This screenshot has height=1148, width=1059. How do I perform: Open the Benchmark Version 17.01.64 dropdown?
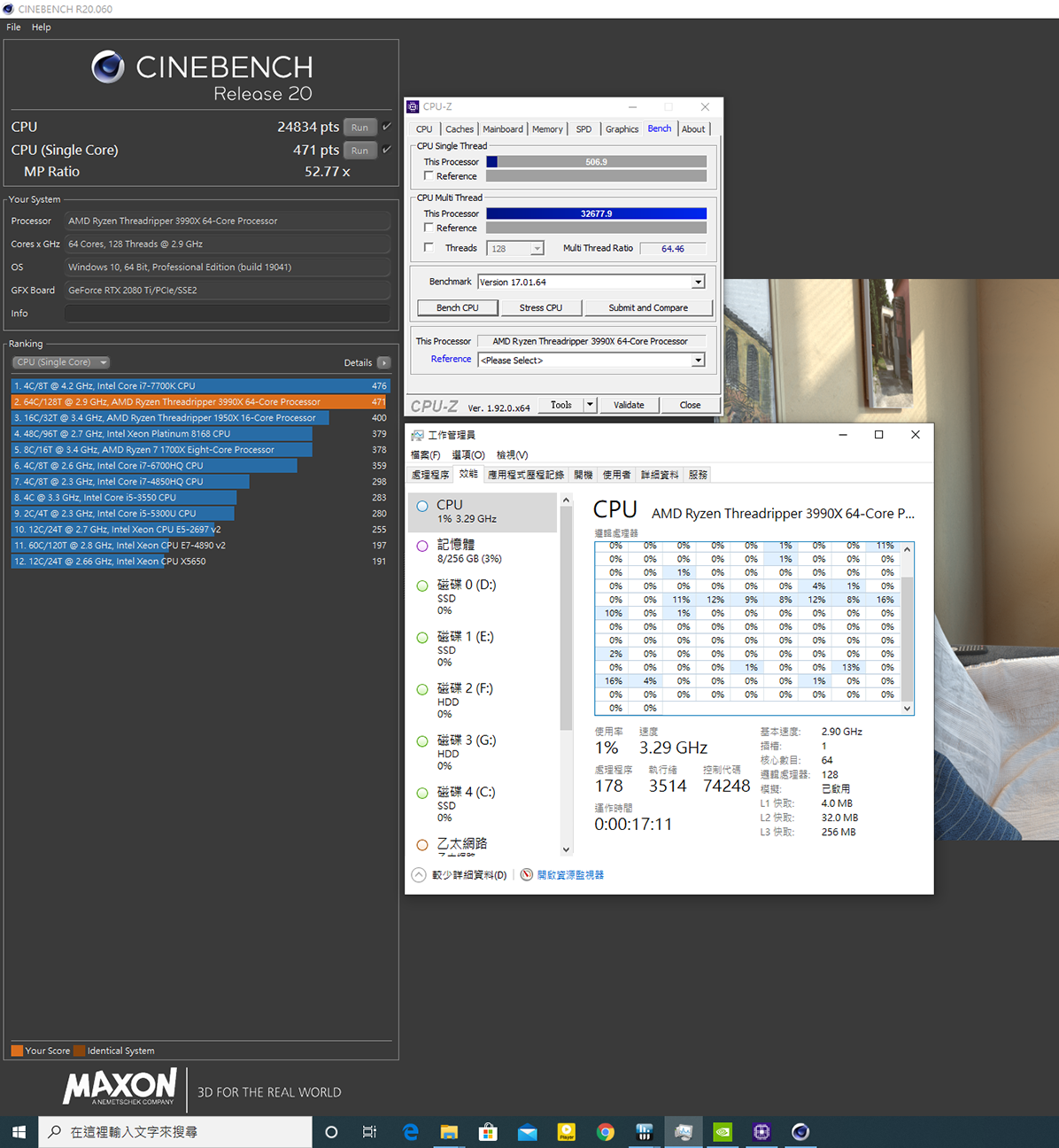tap(698, 282)
